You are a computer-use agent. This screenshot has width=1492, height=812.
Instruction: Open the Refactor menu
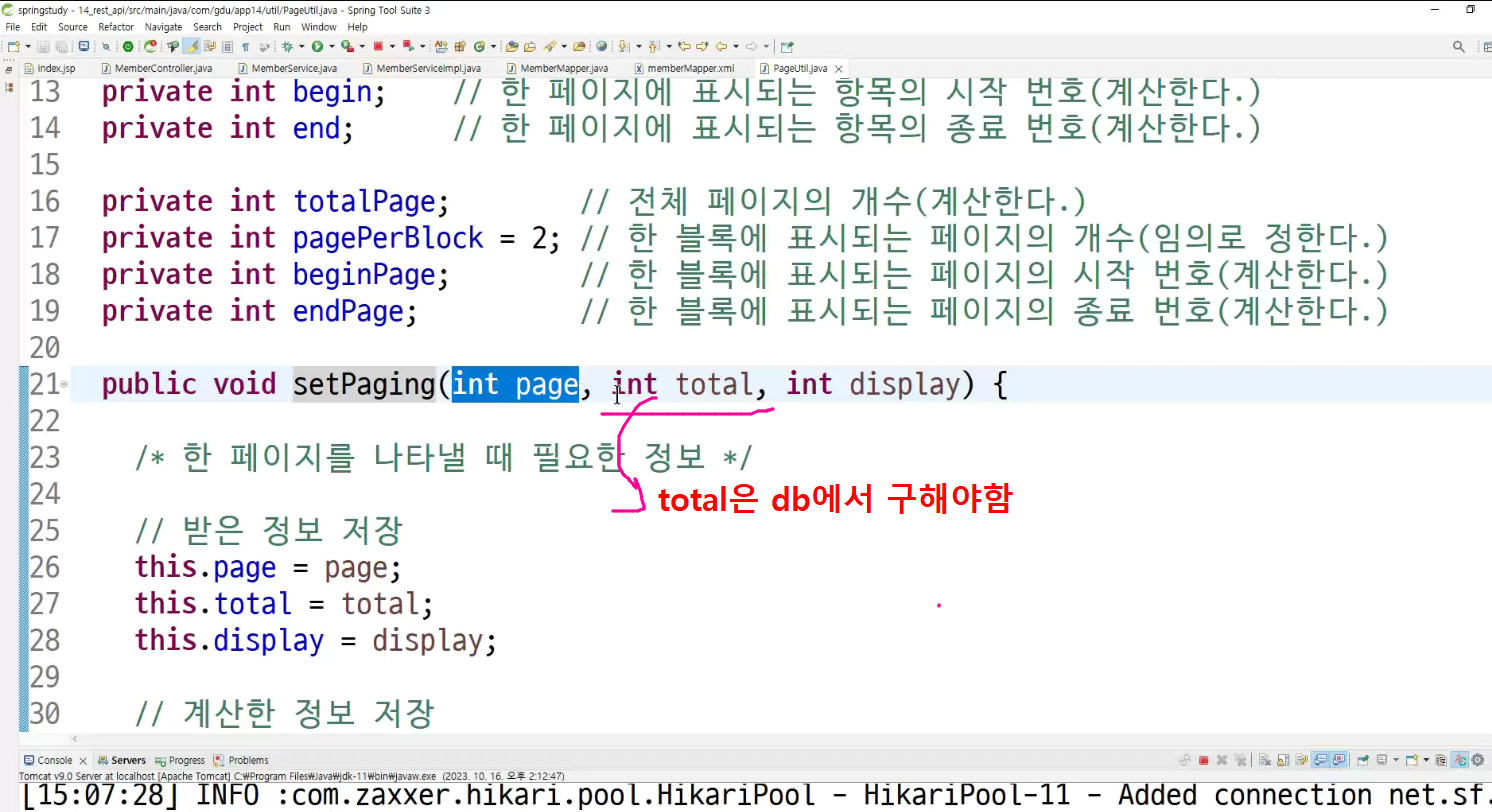click(116, 27)
